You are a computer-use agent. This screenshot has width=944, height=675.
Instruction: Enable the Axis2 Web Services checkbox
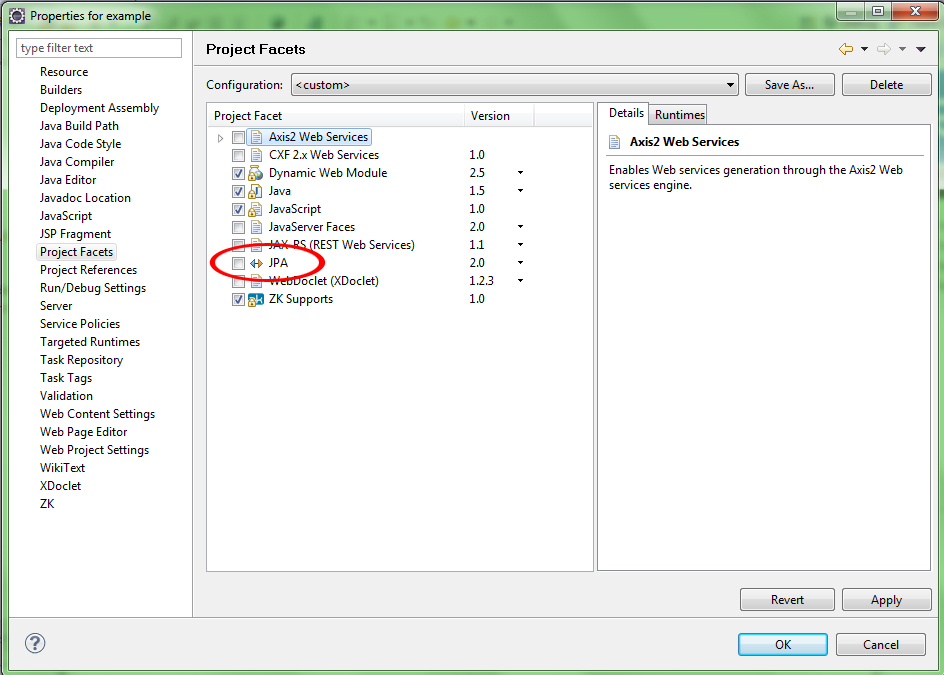point(238,137)
